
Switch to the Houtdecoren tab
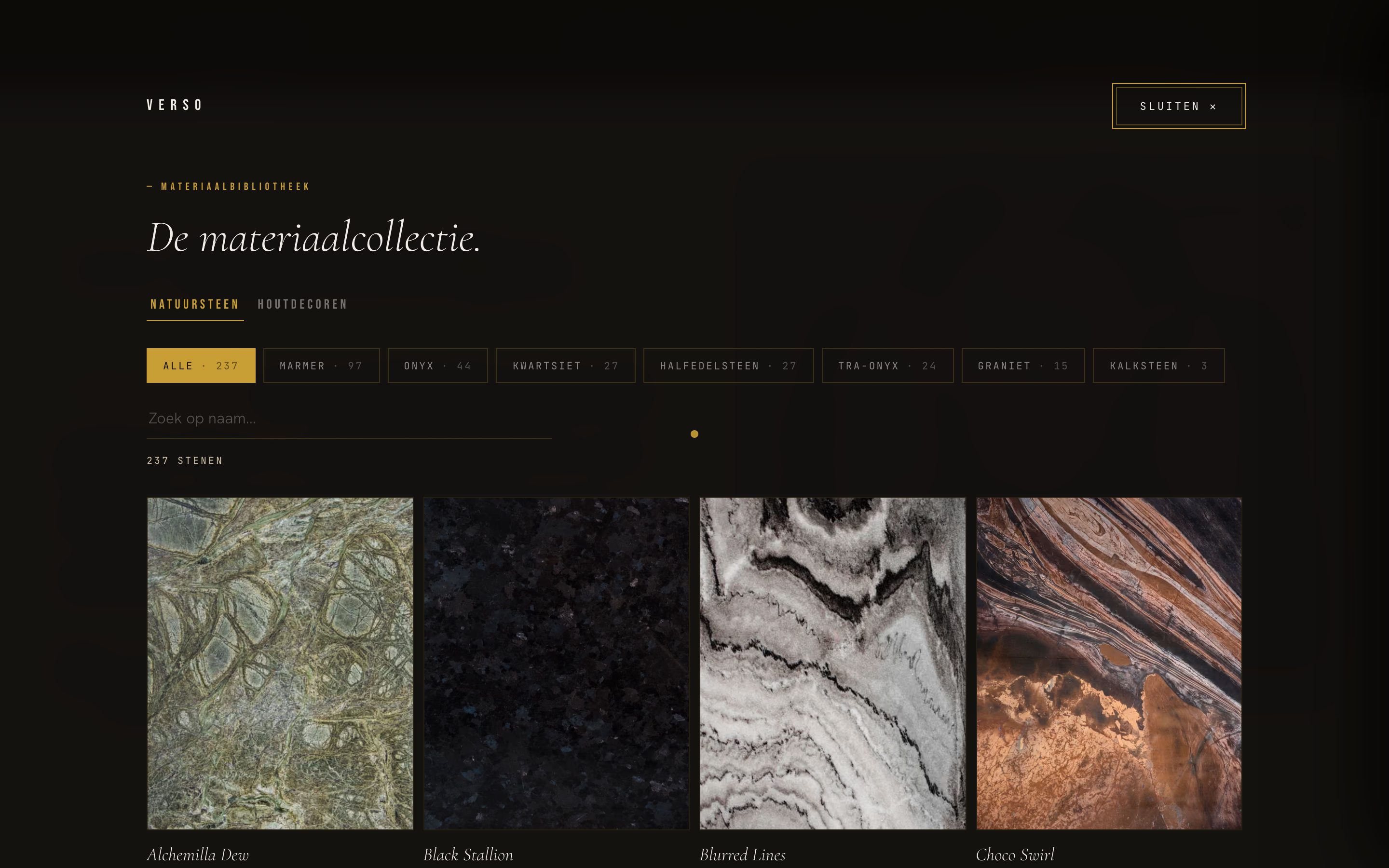pyautogui.click(x=302, y=304)
